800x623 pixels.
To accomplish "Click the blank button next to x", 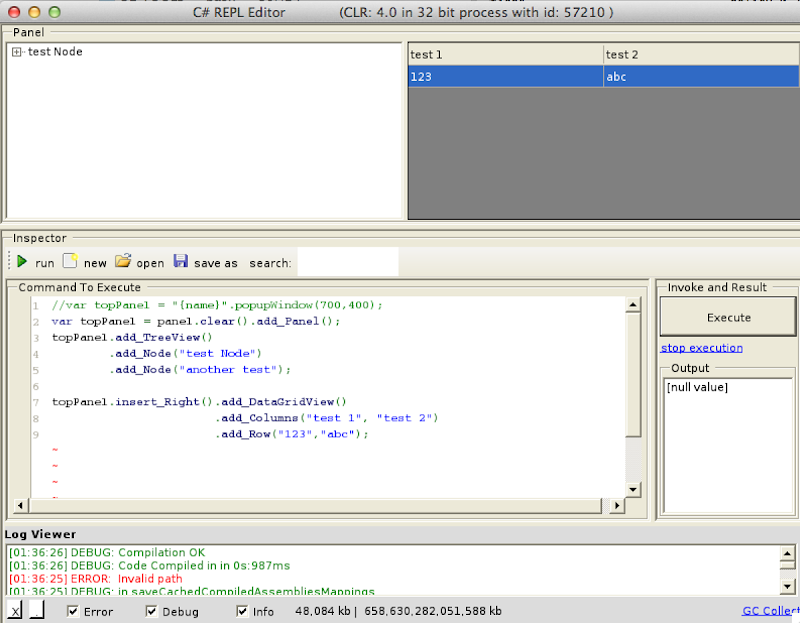I will [x=36, y=611].
